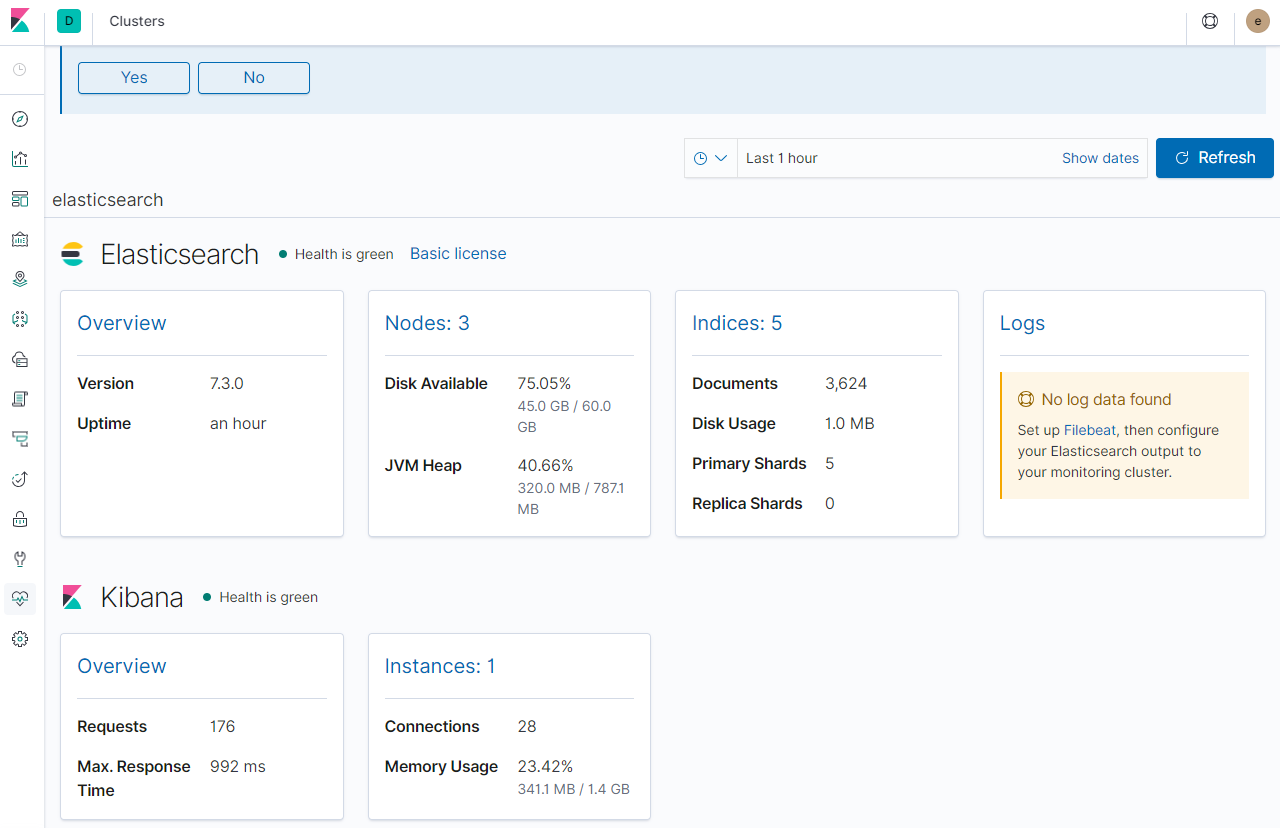Click Elasticsearch 'Health is green' status

pos(337,254)
